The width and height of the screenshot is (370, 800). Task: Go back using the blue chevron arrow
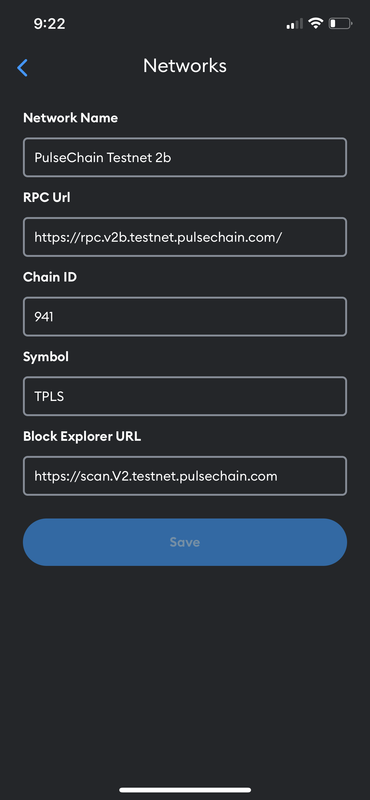pyautogui.click(x=22, y=67)
